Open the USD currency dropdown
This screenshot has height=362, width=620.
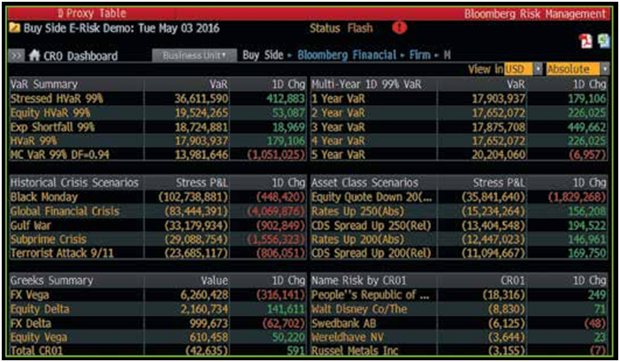click(x=523, y=69)
